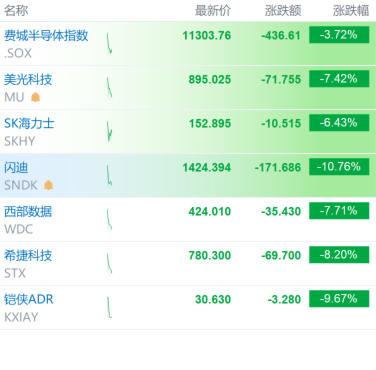Viewport: 376px width, 370px height.
Task: Open the mini trend chart for 费城半导体指数
Action: 109,43
